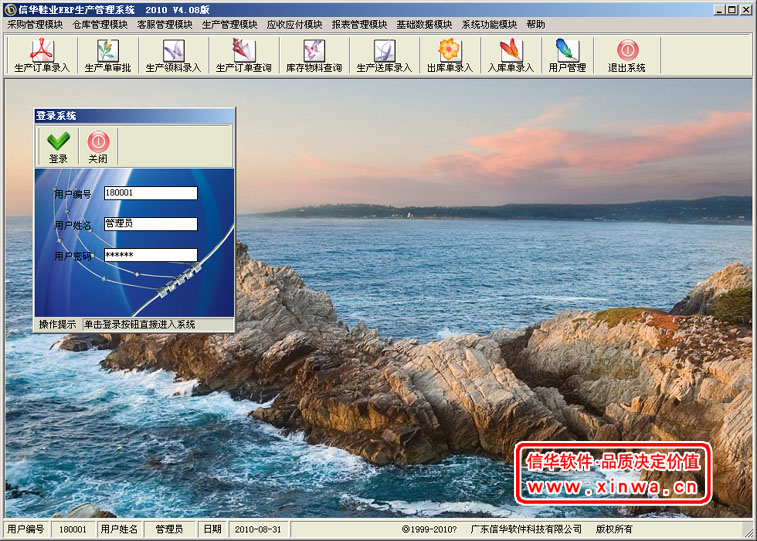Click hint text 单击登录按钮直接进入系统

(140, 324)
